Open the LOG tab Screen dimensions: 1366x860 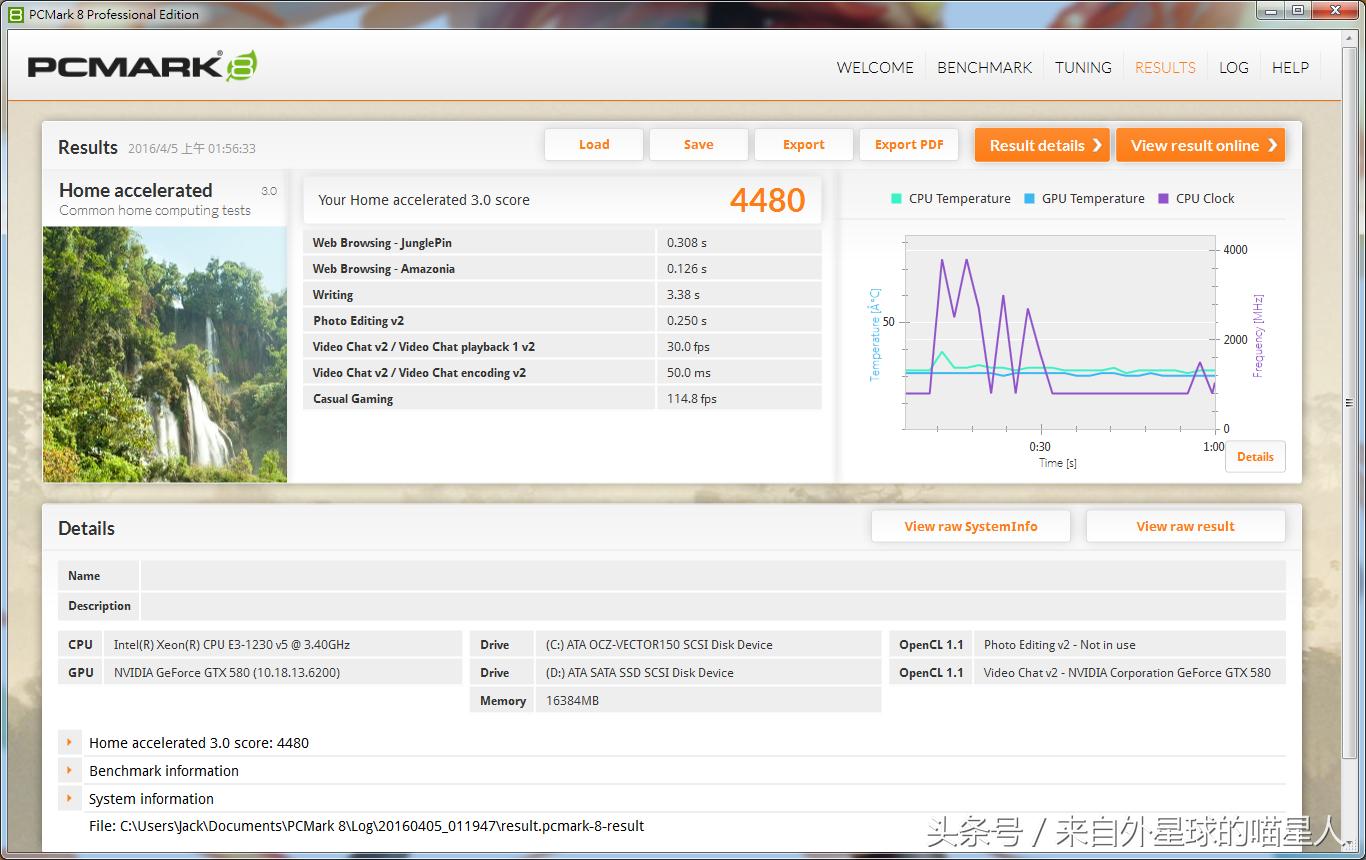click(1233, 68)
